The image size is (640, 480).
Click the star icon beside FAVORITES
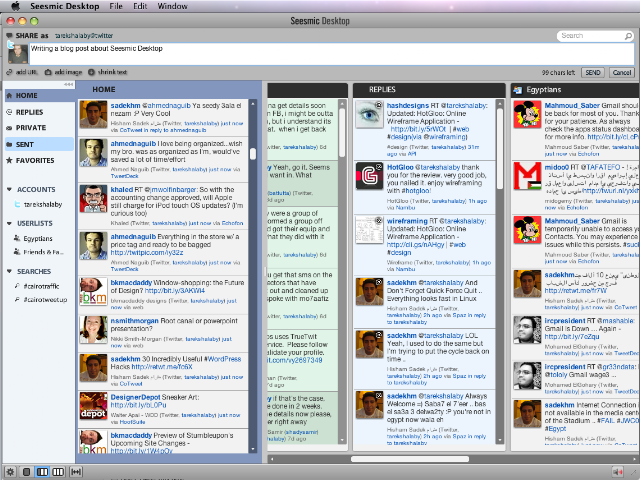pos(9,160)
